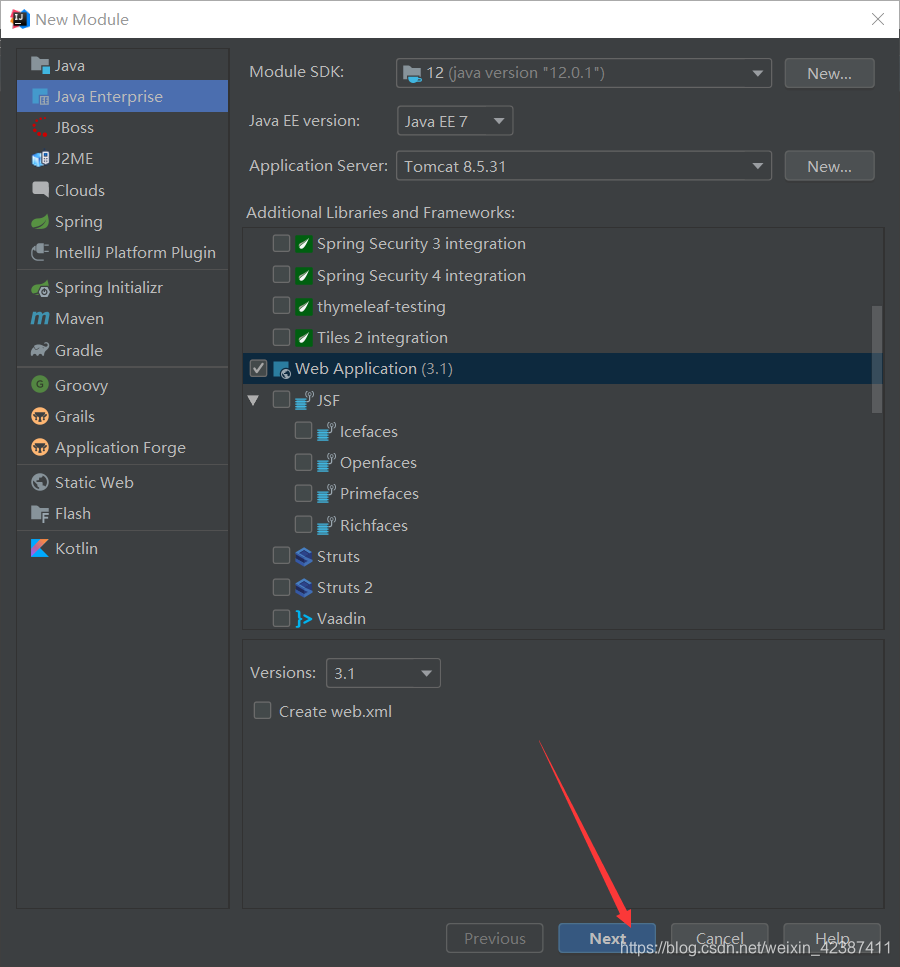Select Gradle in the module list
This screenshot has height=967, width=900.
123,350
